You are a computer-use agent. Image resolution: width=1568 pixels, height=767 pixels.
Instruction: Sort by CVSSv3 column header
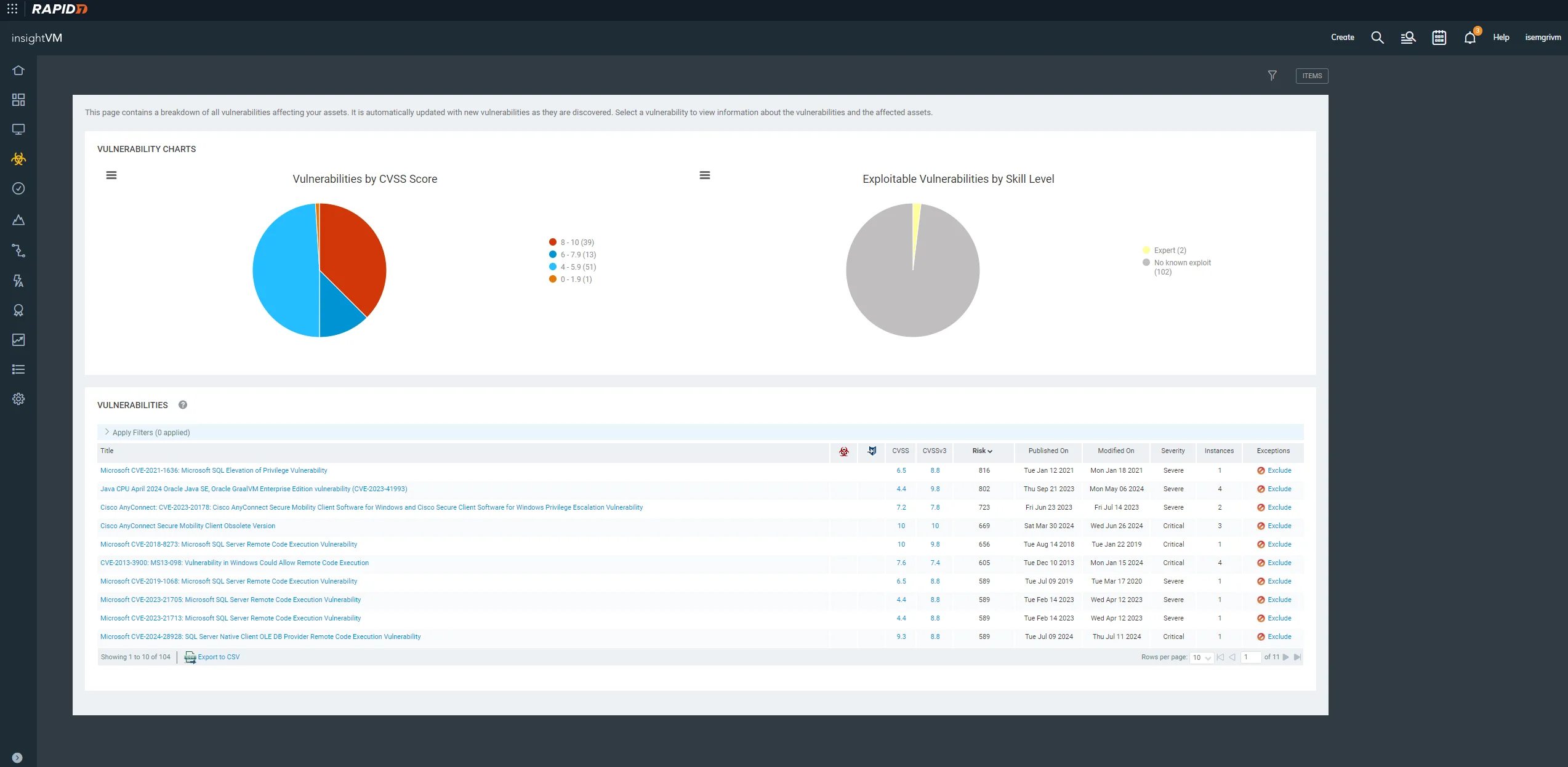pyautogui.click(x=934, y=451)
